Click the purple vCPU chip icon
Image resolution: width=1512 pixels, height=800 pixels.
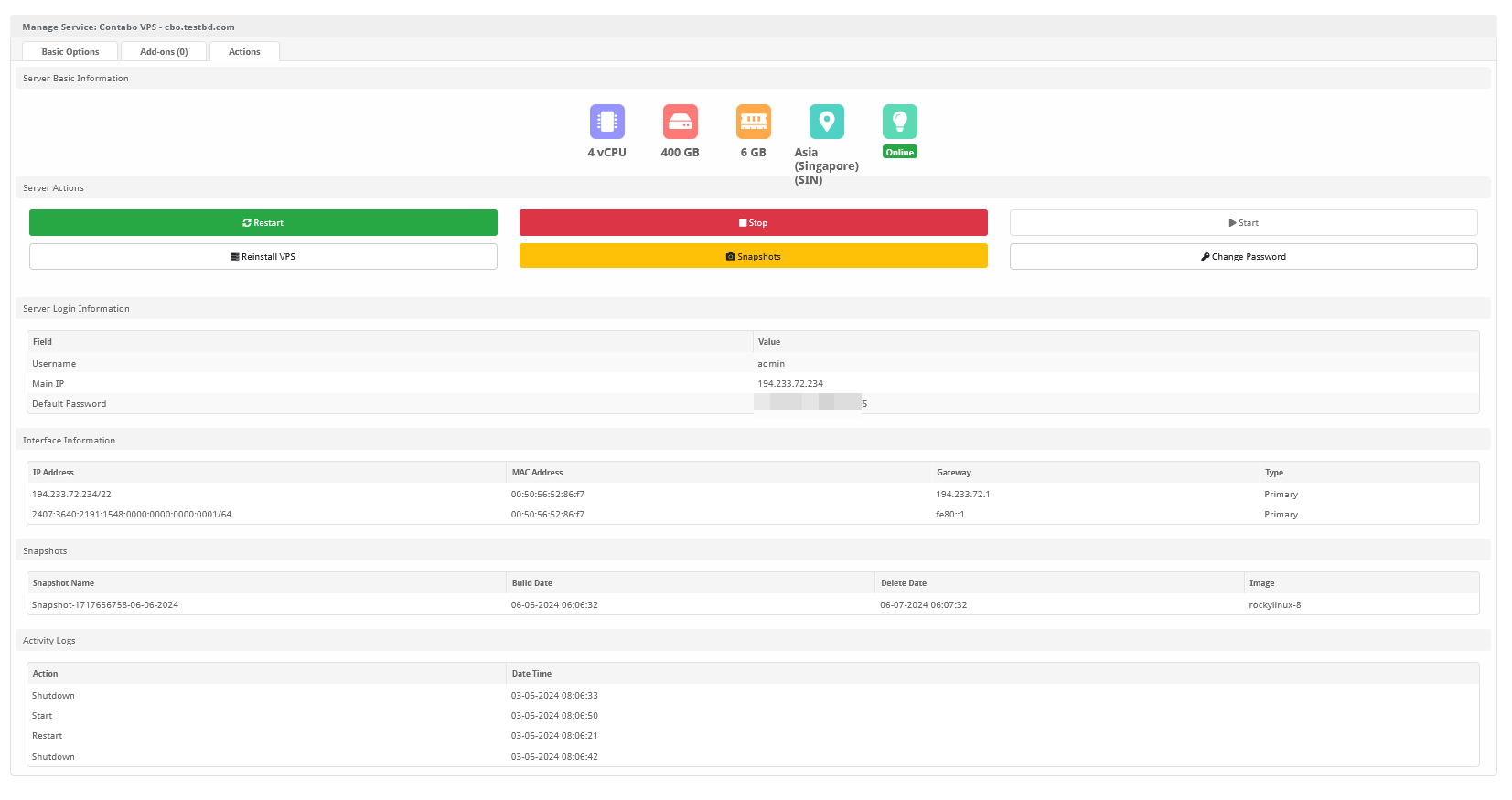pyautogui.click(x=606, y=122)
